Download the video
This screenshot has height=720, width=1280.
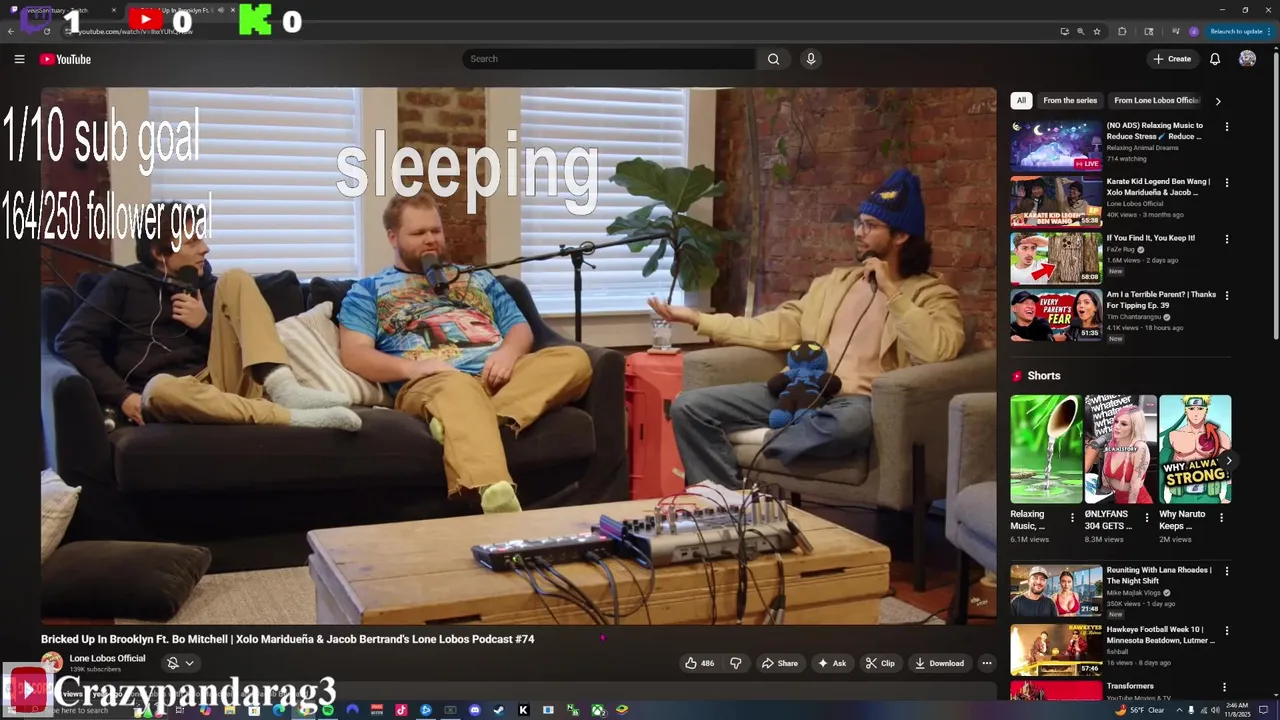pyautogui.click(x=939, y=663)
